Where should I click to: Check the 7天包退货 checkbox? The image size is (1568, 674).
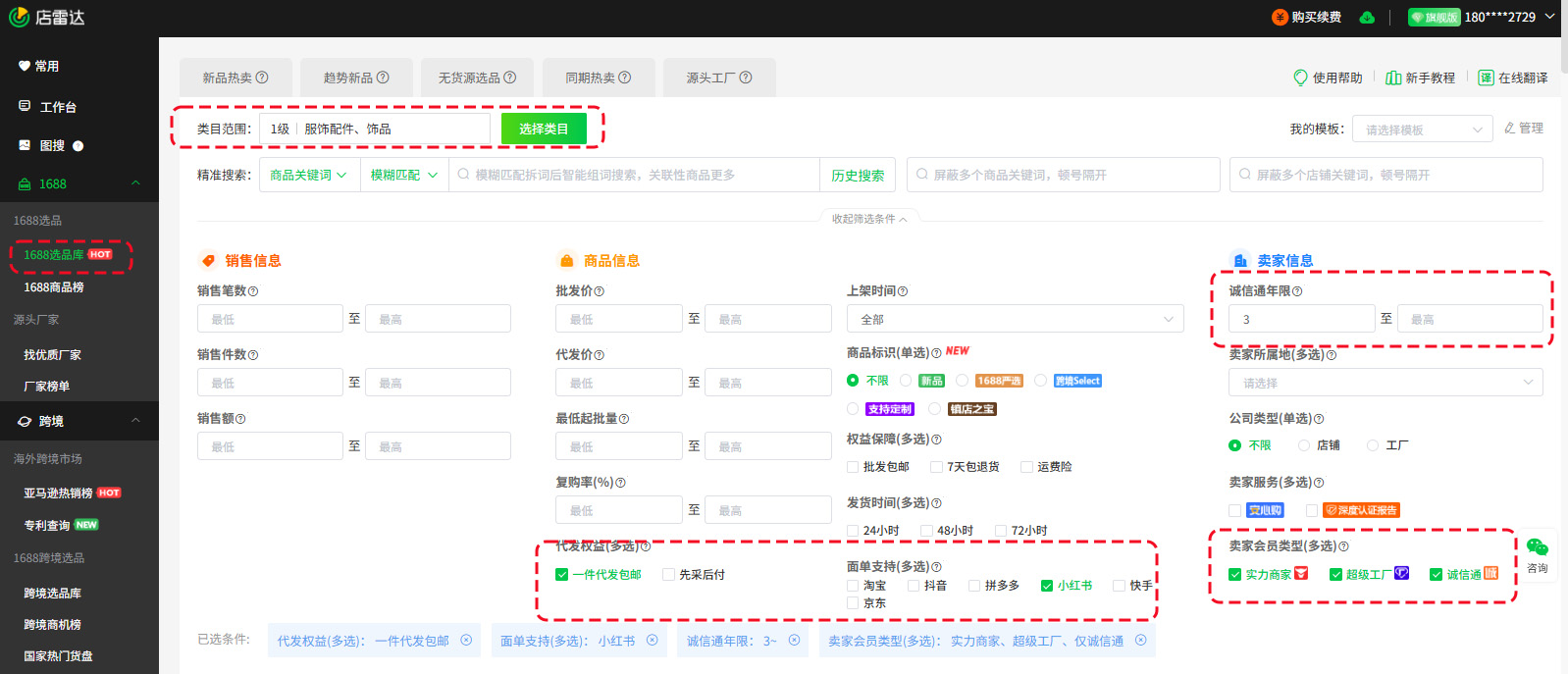click(936, 467)
